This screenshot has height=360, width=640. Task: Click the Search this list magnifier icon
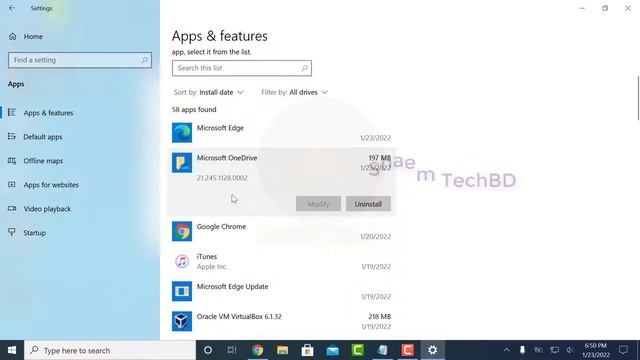click(x=304, y=68)
